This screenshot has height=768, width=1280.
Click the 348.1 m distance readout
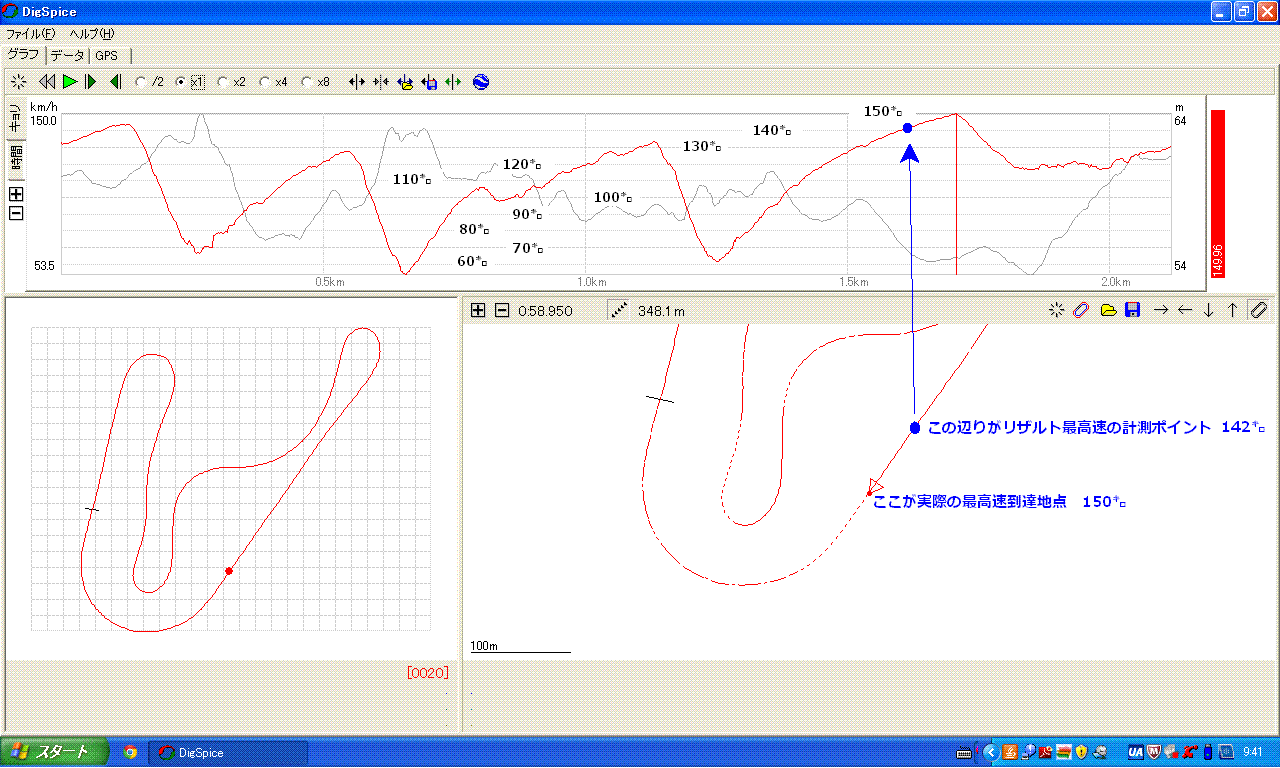point(661,311)
